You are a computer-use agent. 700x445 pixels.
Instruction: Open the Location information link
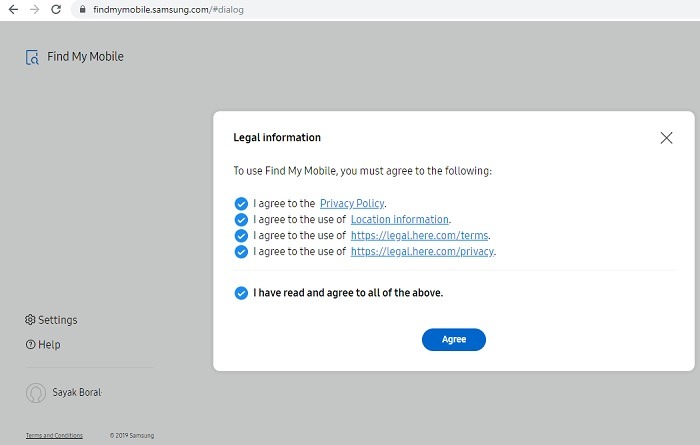(399, 220)
